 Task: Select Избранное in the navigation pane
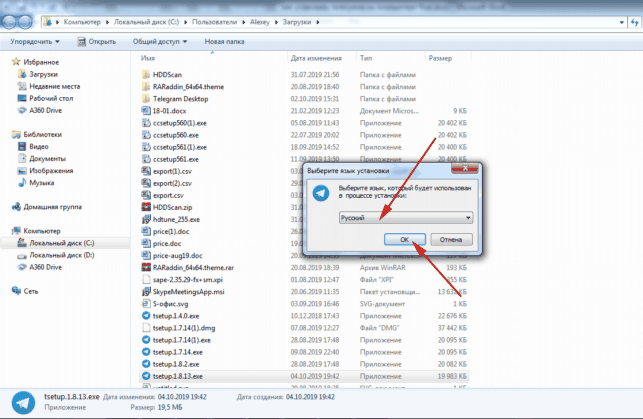[x=41, y=62]
